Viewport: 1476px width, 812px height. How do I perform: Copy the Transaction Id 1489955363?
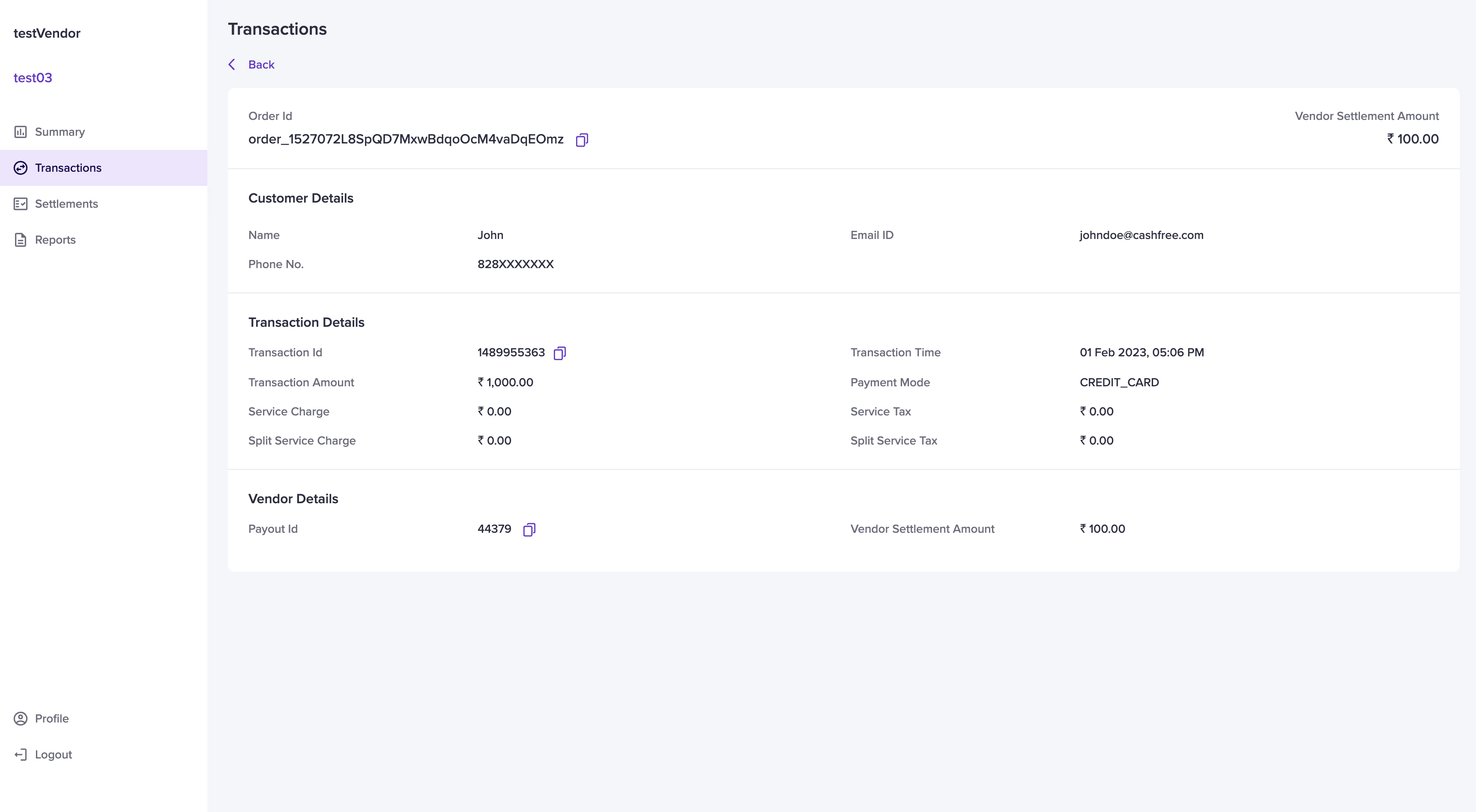559,353
